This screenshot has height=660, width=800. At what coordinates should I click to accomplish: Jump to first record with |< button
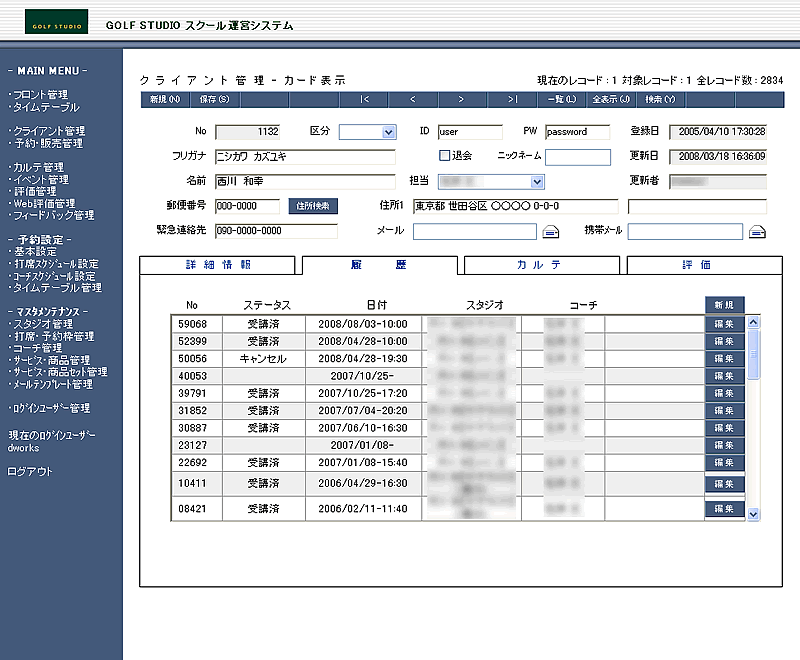coord(364,99)
